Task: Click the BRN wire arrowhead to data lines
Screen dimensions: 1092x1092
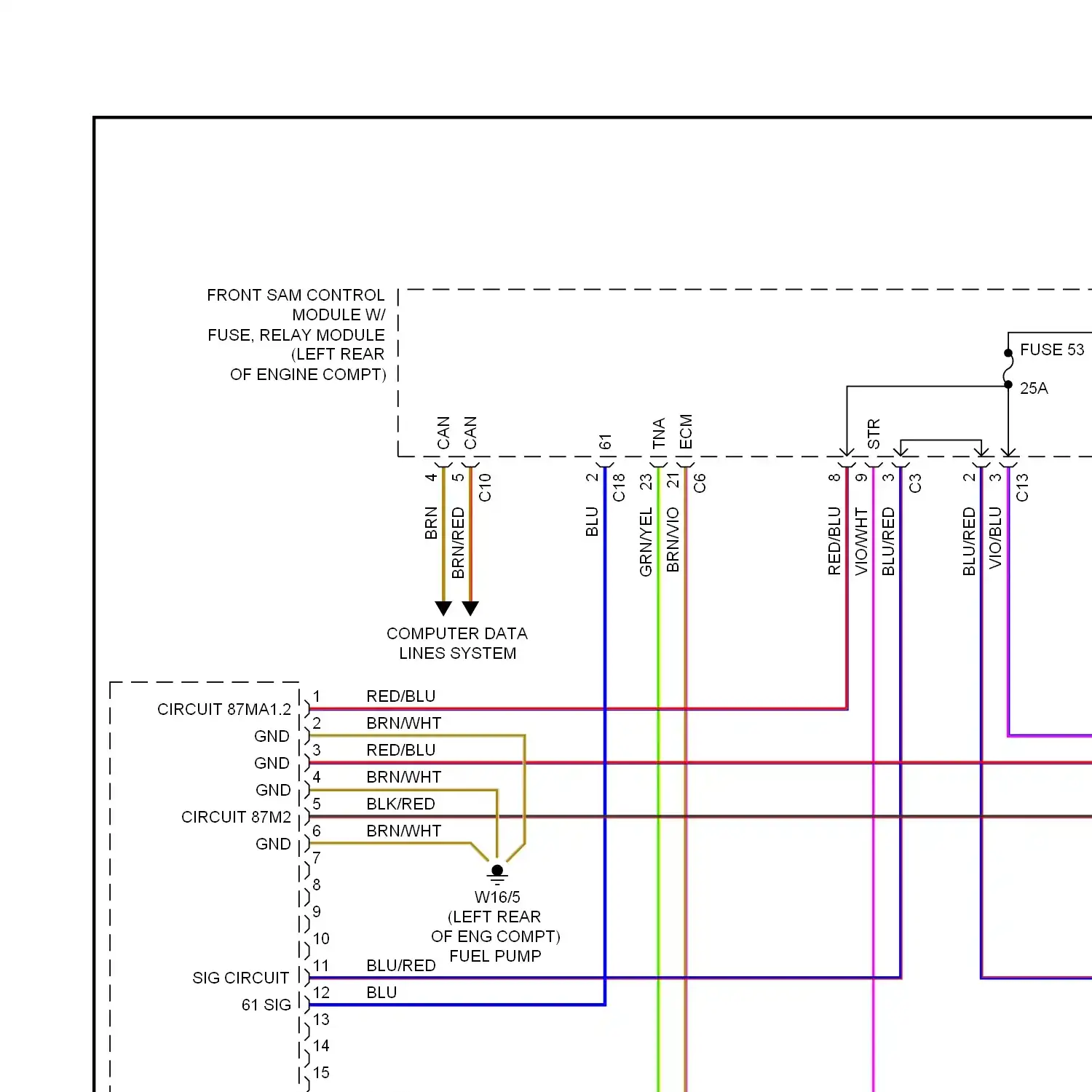Action: tap(443, 609)
